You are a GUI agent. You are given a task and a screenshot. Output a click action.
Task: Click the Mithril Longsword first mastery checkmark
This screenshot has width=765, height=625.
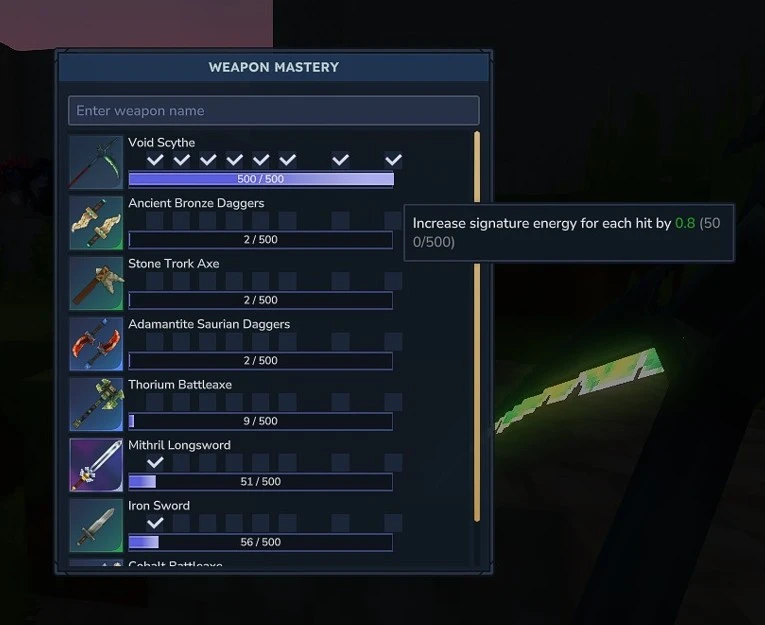tap(155, 462)
